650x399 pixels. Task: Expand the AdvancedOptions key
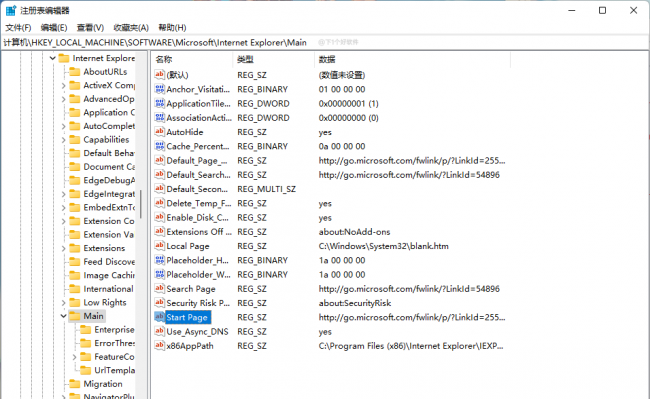pos(63,99)
